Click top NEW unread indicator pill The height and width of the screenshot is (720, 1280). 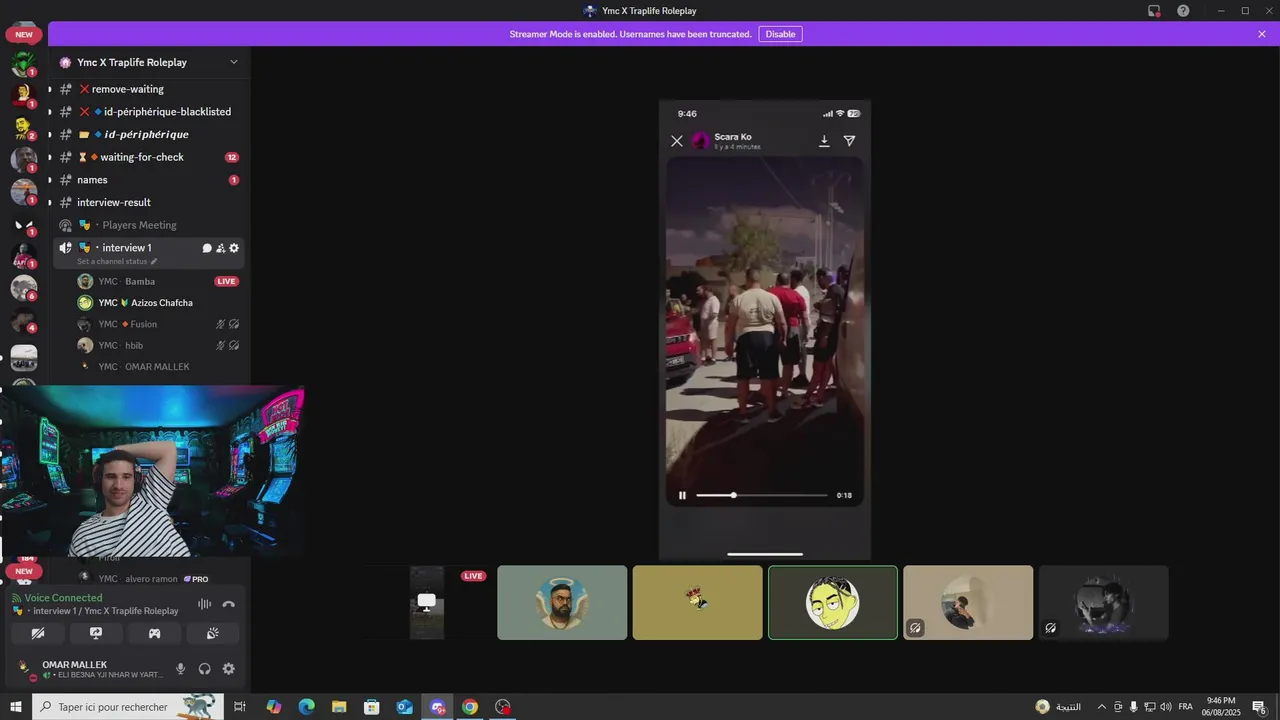24,34
